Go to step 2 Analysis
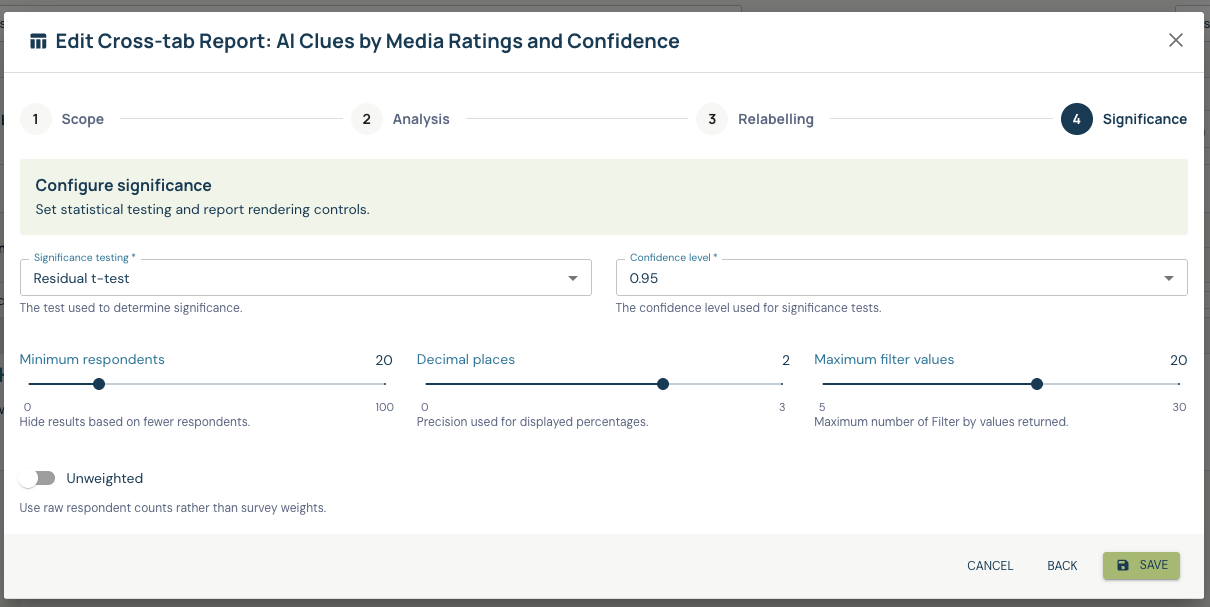Image resolution: width=1210 pixels, height=607 pixels. [401, 119]
